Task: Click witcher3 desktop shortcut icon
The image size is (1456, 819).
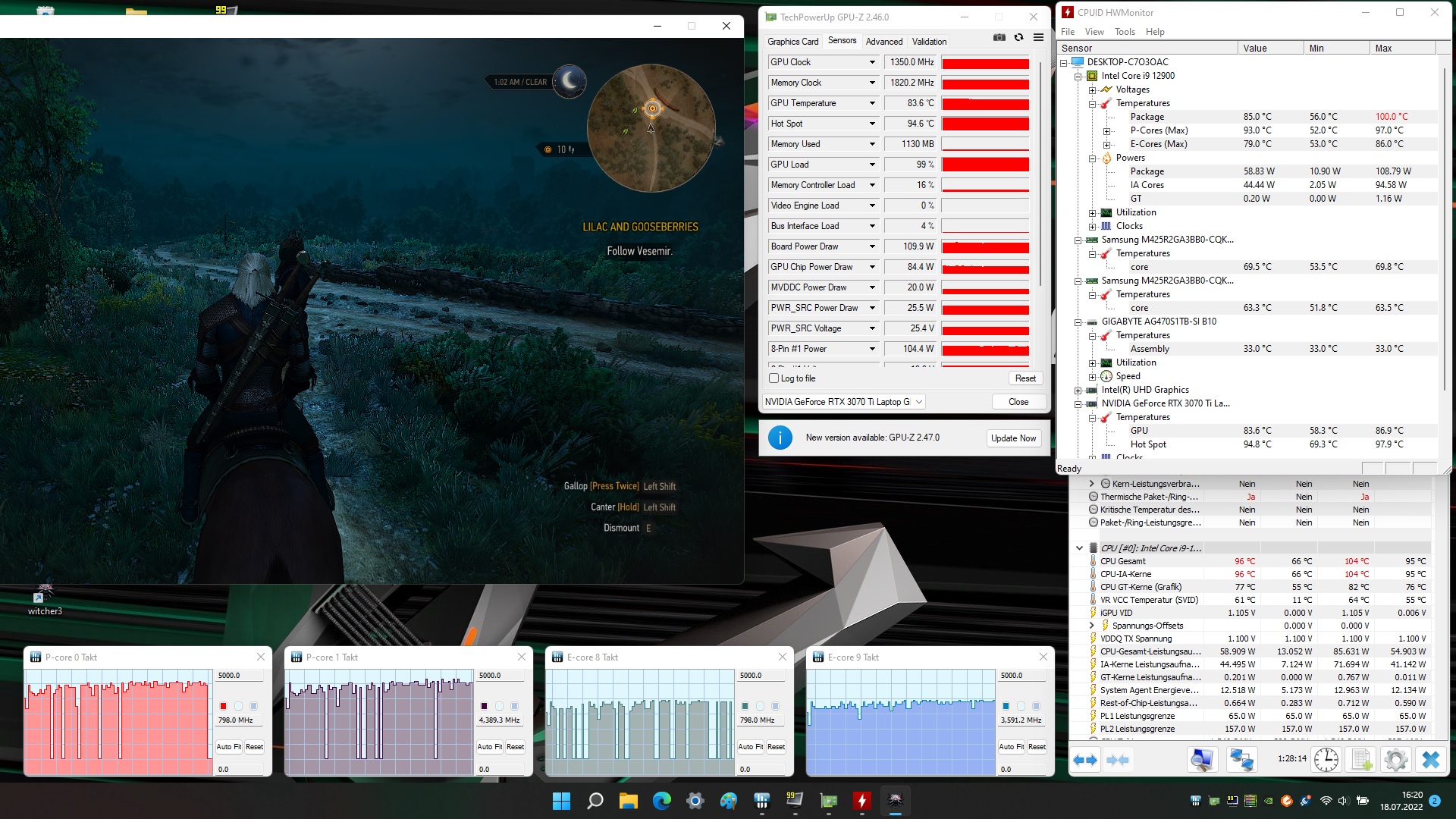Action: coord(45,599)
